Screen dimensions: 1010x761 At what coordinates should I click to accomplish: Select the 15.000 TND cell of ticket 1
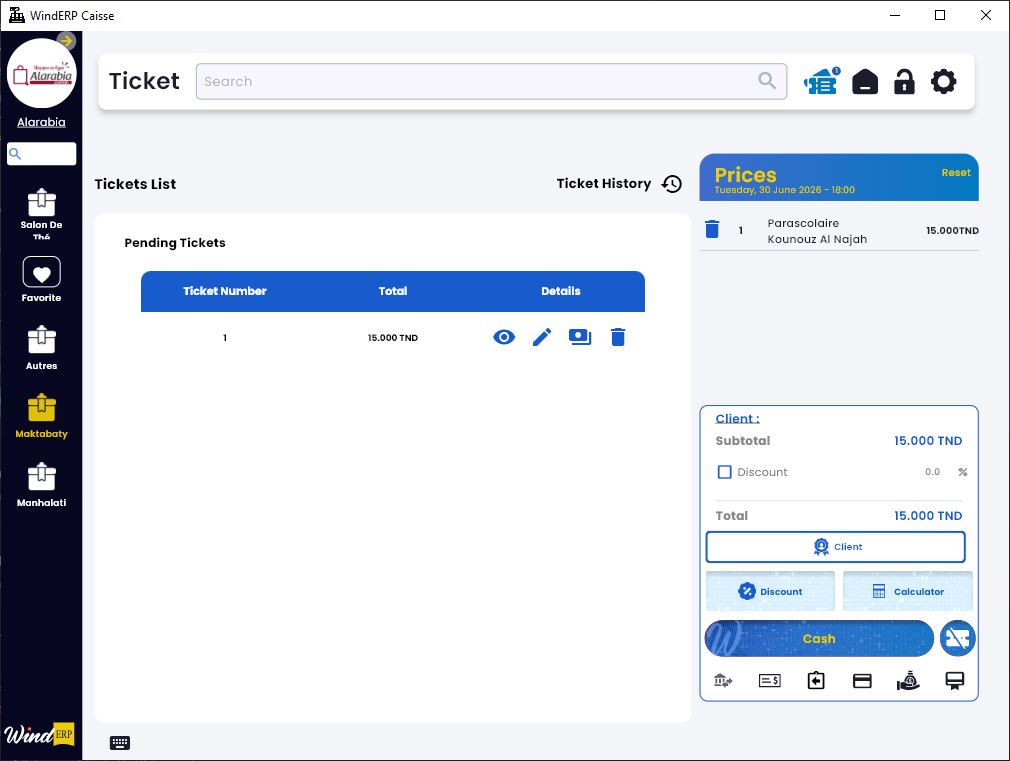[x=393, y=338]
